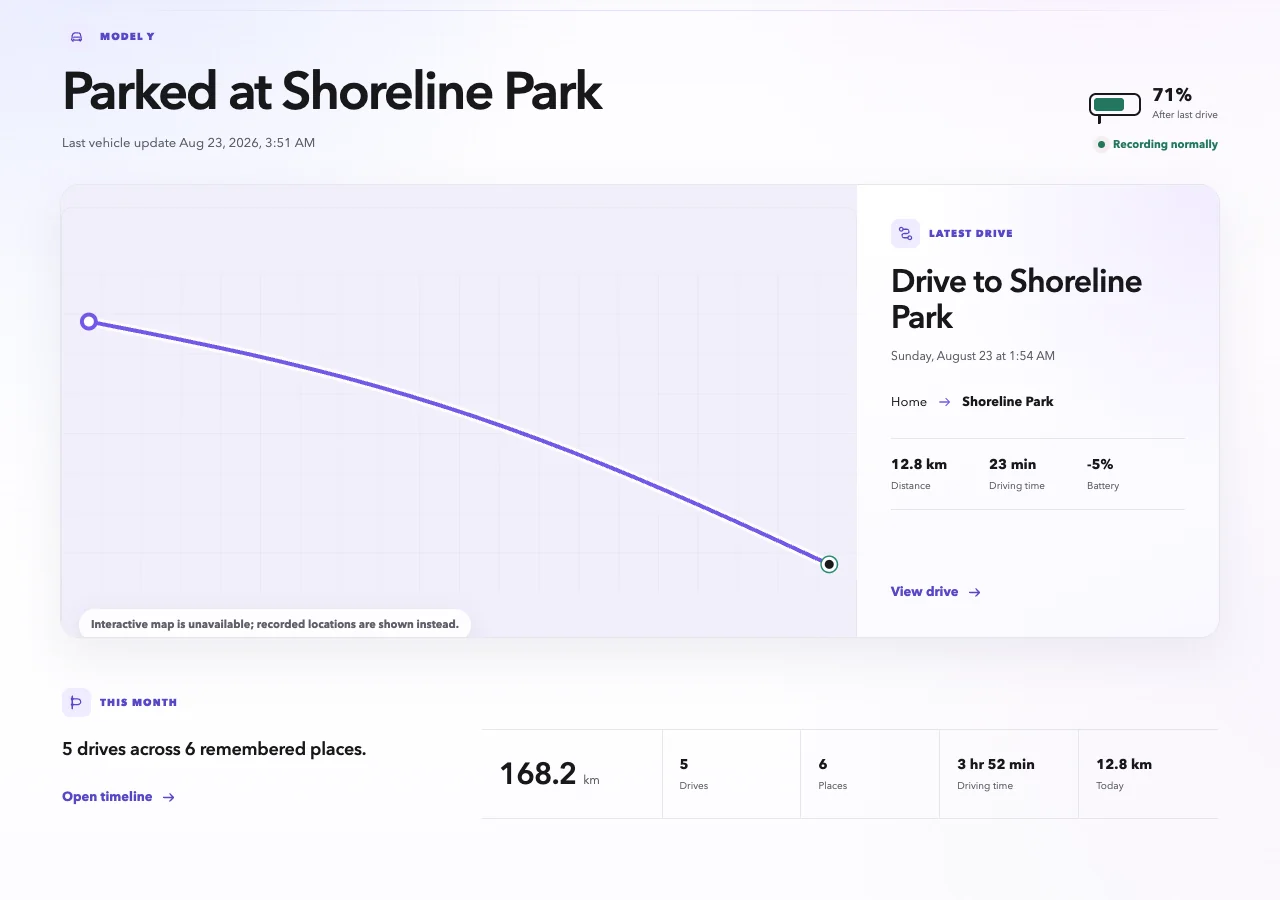
Task: Click the arrow between Home and Shoreline Park
Action: (x=944, y=402)
